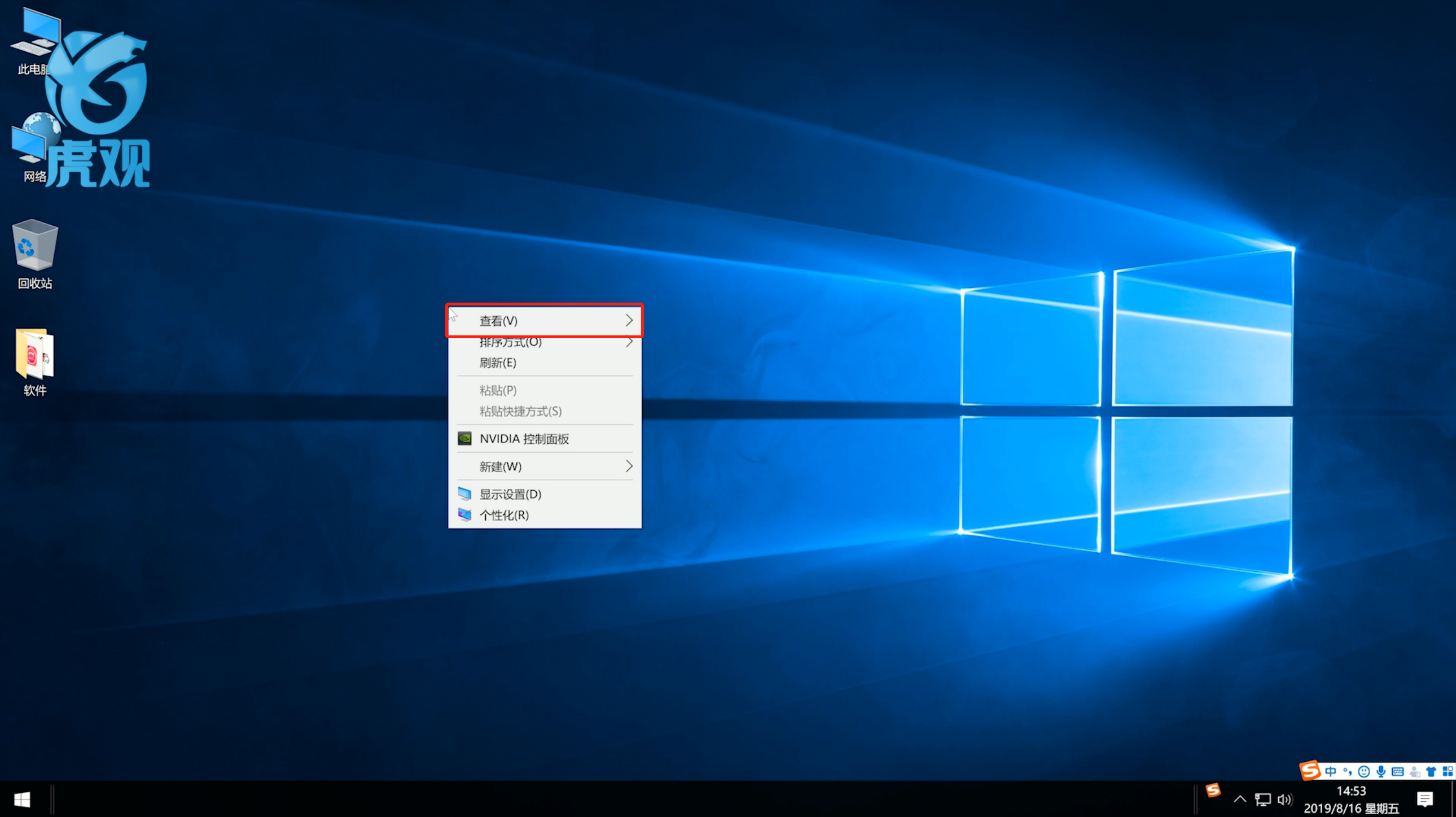
Task: Open the Sogou toolbox grid icon
Action: click(1448, 771)
